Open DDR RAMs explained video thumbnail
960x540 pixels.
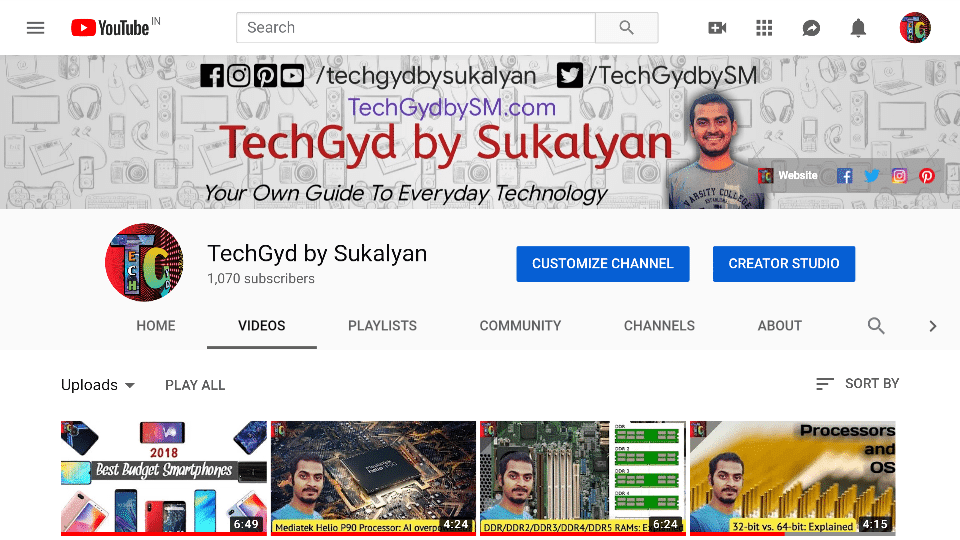(x=582, y=478)
